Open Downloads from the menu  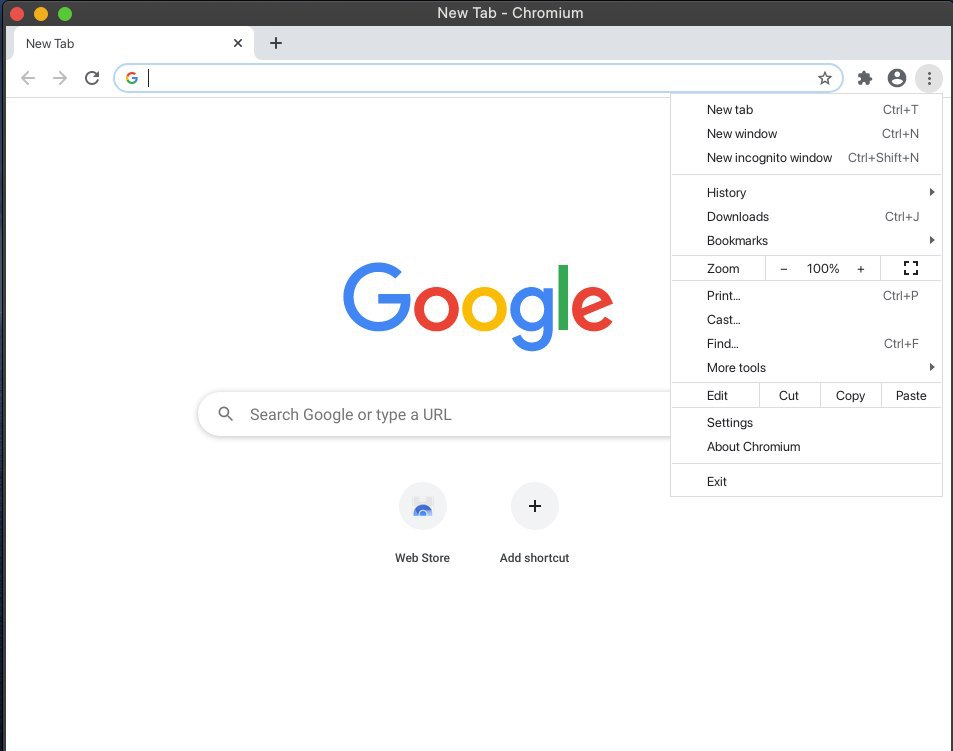tap(807, 217)
